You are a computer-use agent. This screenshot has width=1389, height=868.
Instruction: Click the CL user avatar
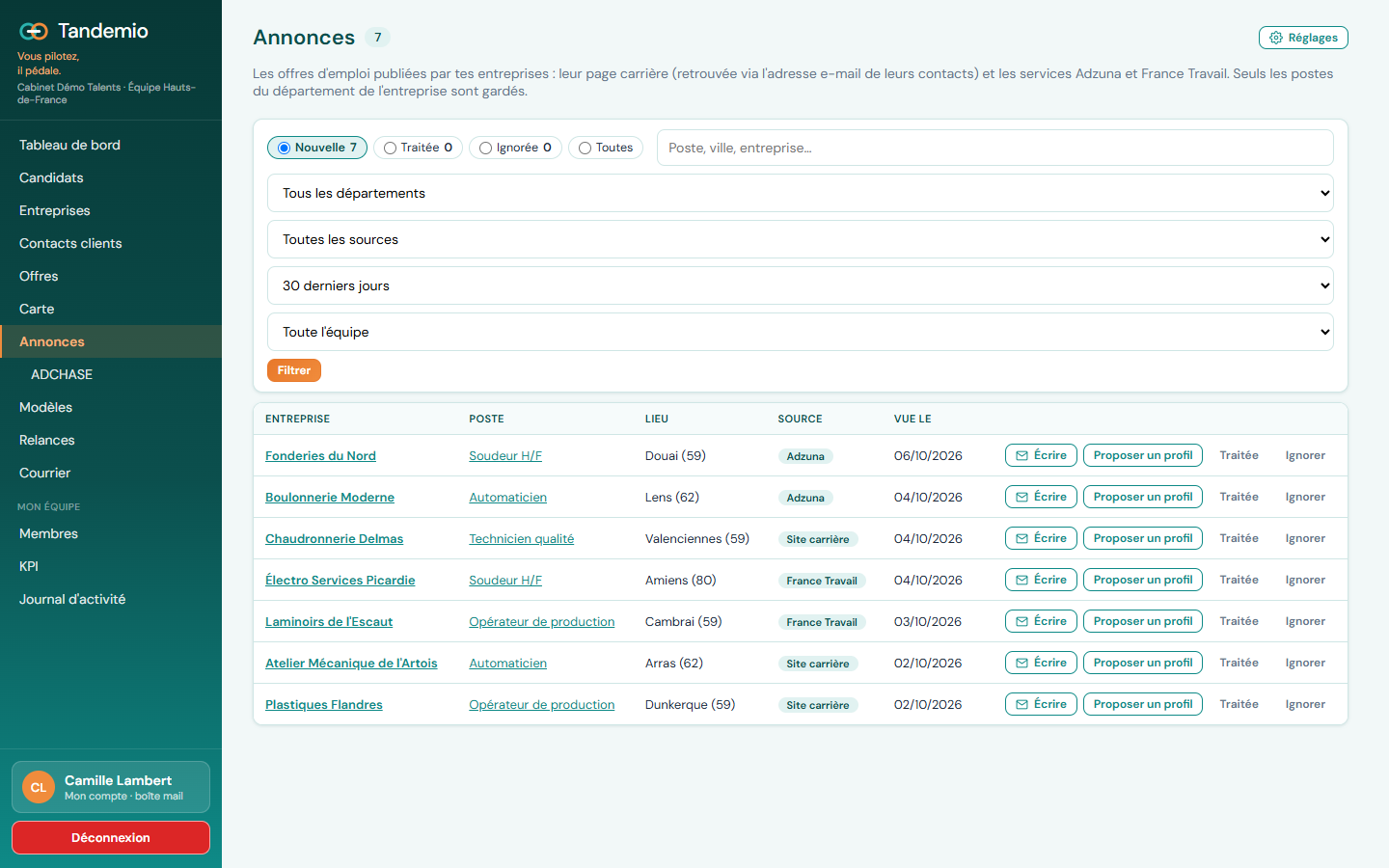[39, 787]
